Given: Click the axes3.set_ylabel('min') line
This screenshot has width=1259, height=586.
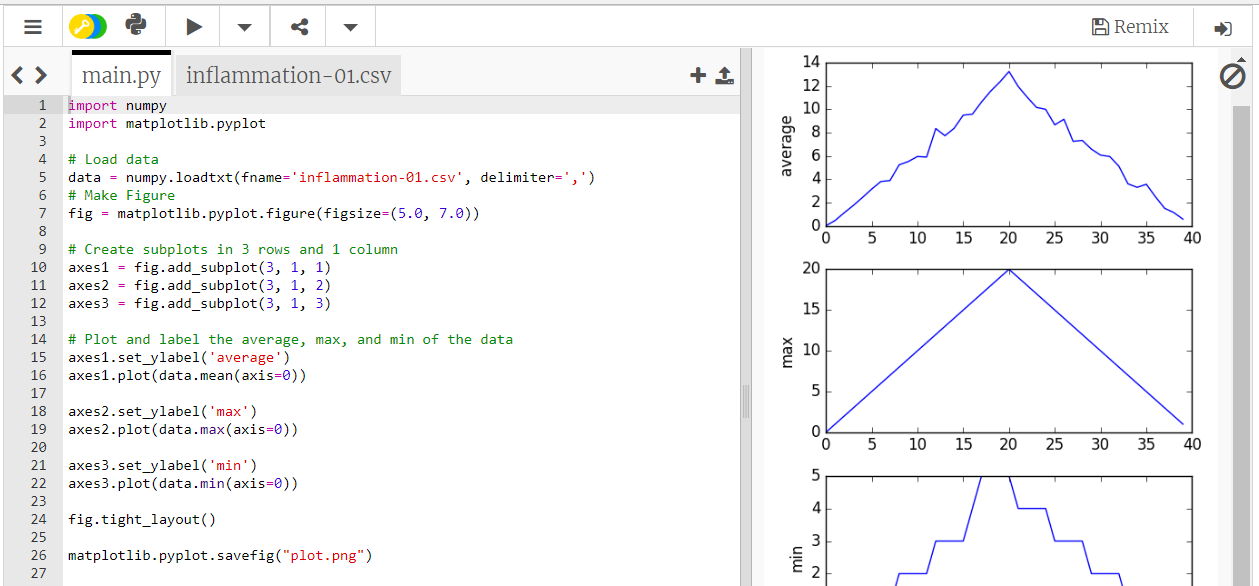Looking at the screenshot, I should point(162,465).
